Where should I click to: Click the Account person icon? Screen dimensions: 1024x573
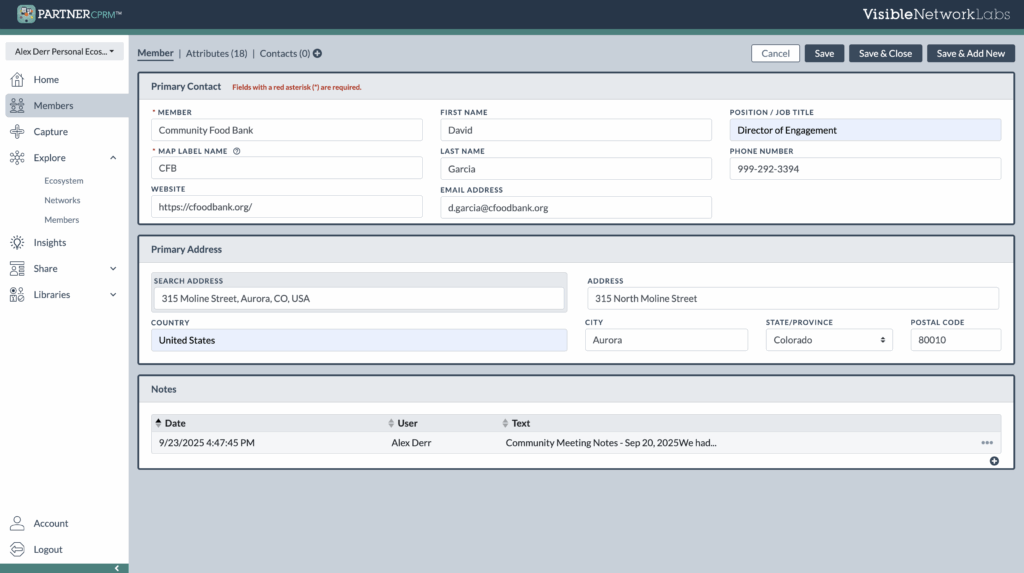coord(17,524)
